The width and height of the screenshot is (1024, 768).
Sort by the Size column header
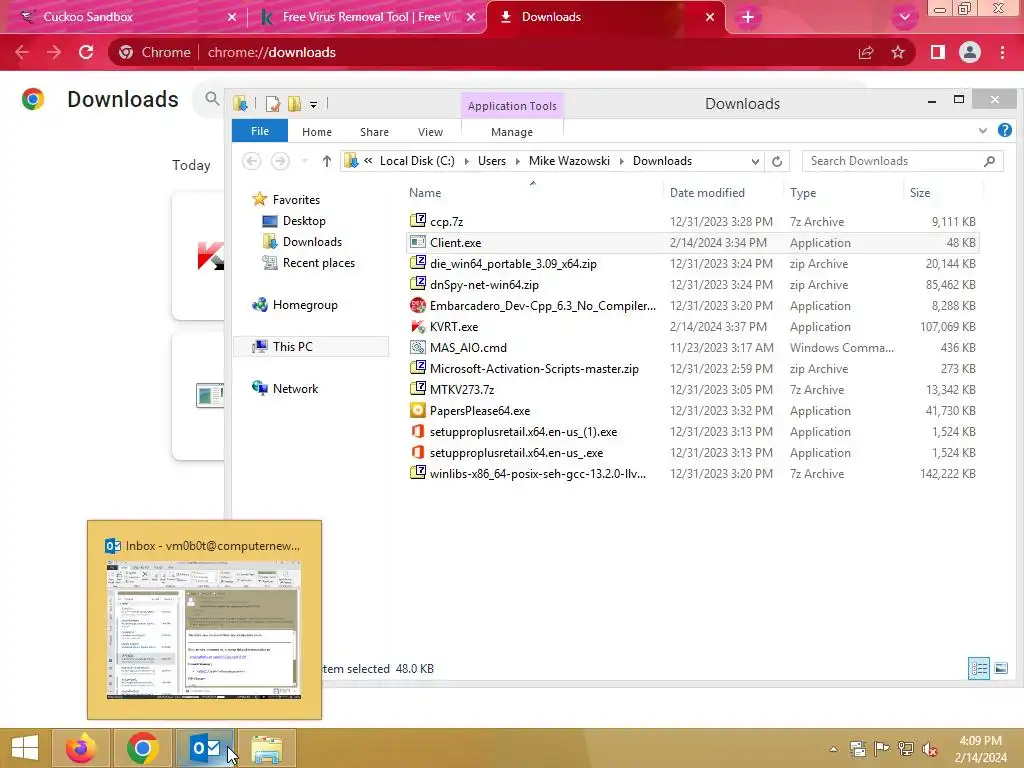pyautogui.click(x=942, y=193)
